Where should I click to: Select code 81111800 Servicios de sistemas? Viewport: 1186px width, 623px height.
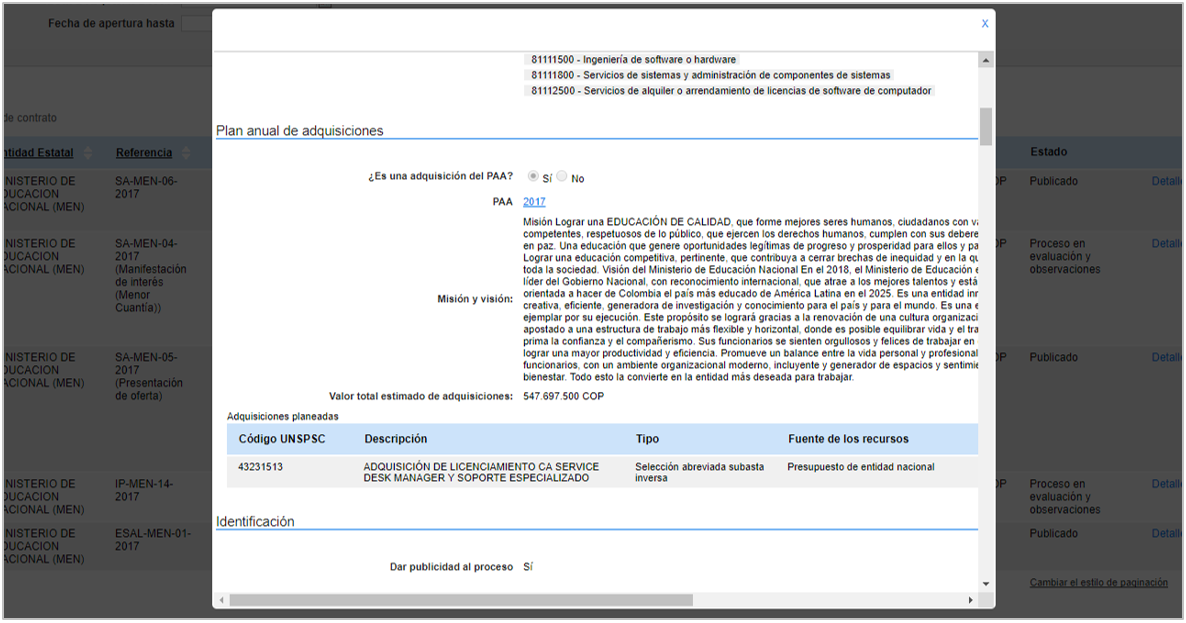pos(710,76)
